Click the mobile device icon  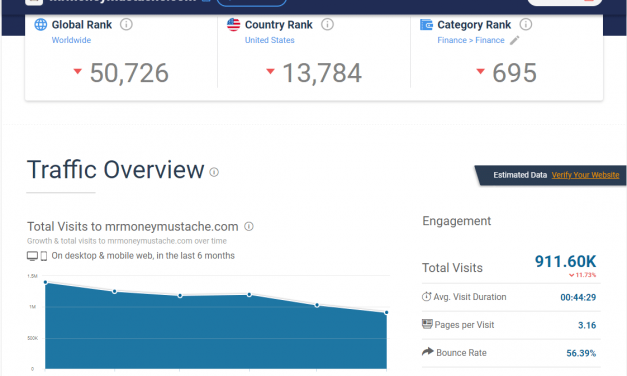tap(44, 256)
